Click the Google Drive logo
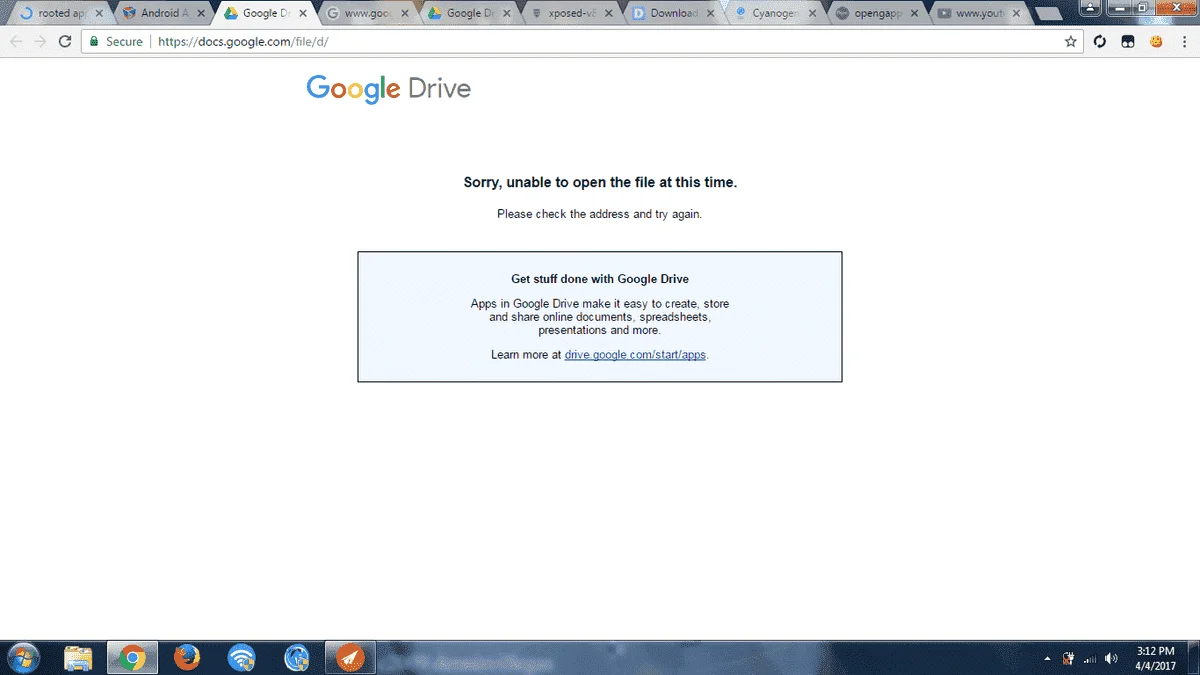 click(x=389, y=88)
